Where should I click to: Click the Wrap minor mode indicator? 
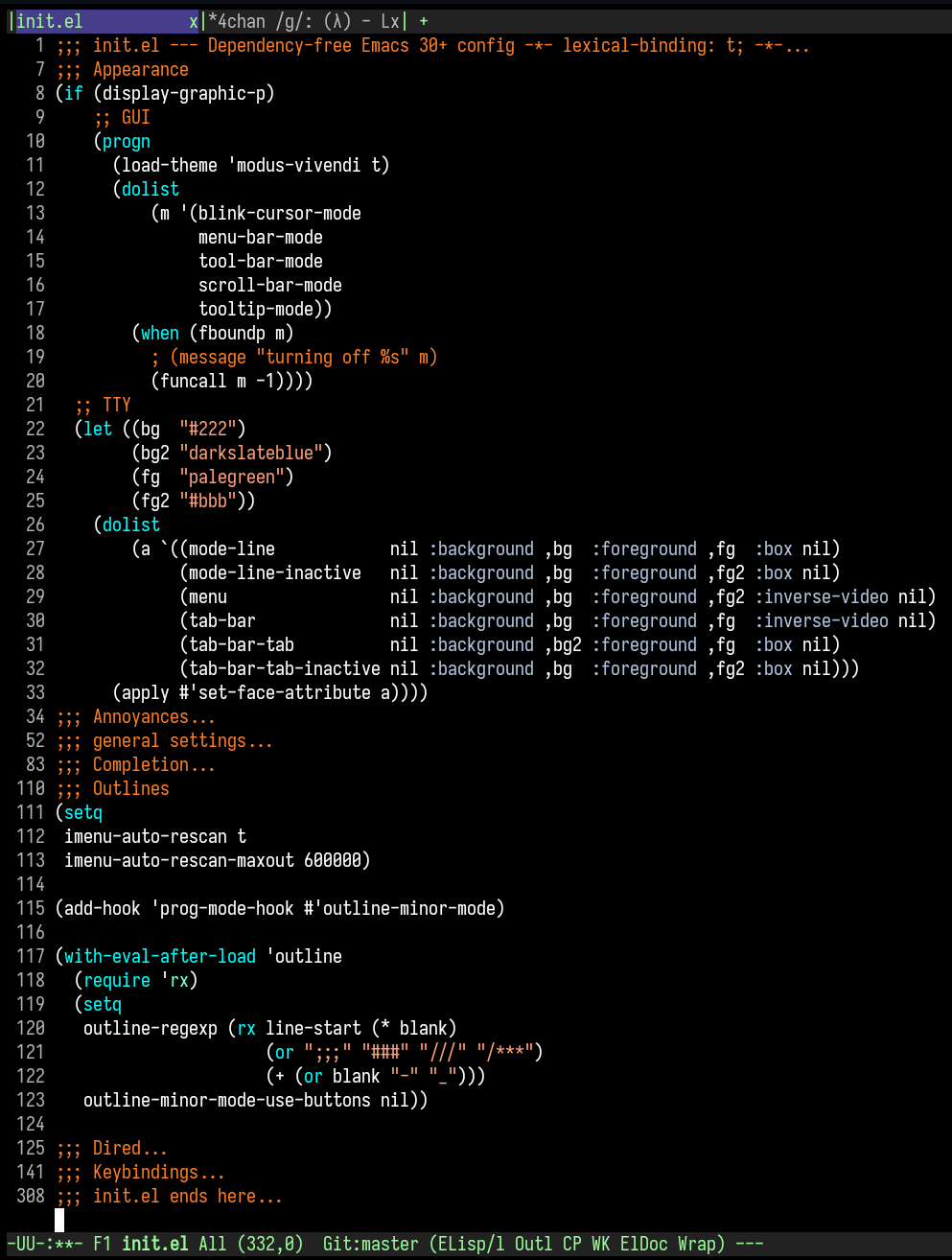696,1244
